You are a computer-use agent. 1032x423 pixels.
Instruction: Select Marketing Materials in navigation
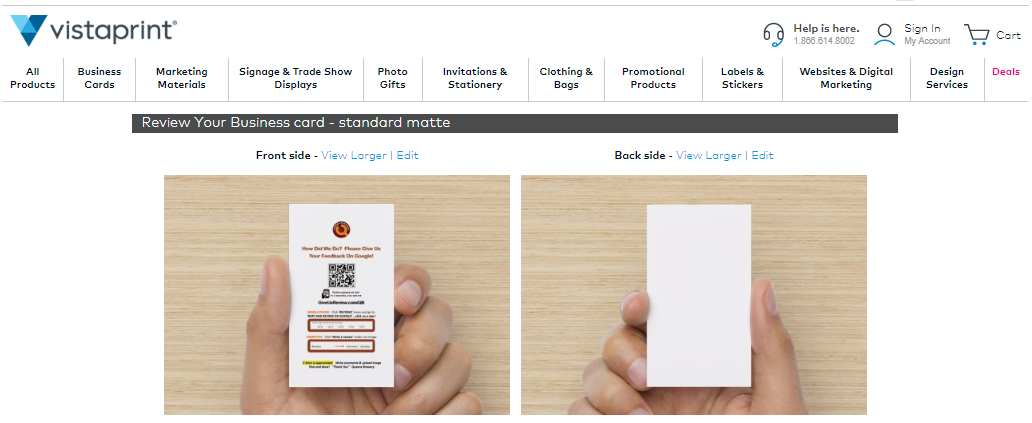click(182, 78)
